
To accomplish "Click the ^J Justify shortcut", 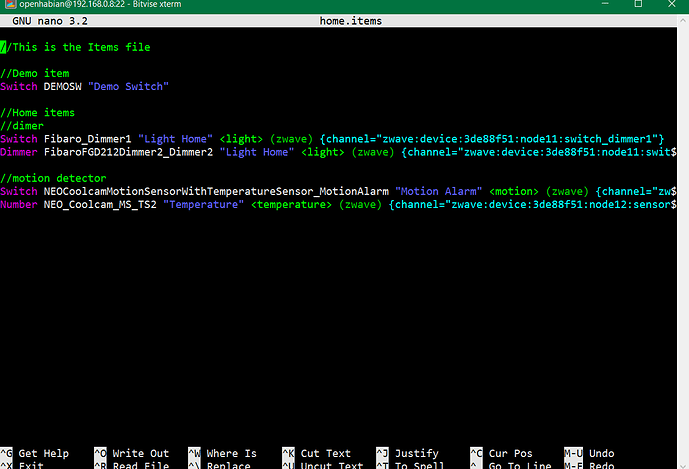I will coord(407,453).
